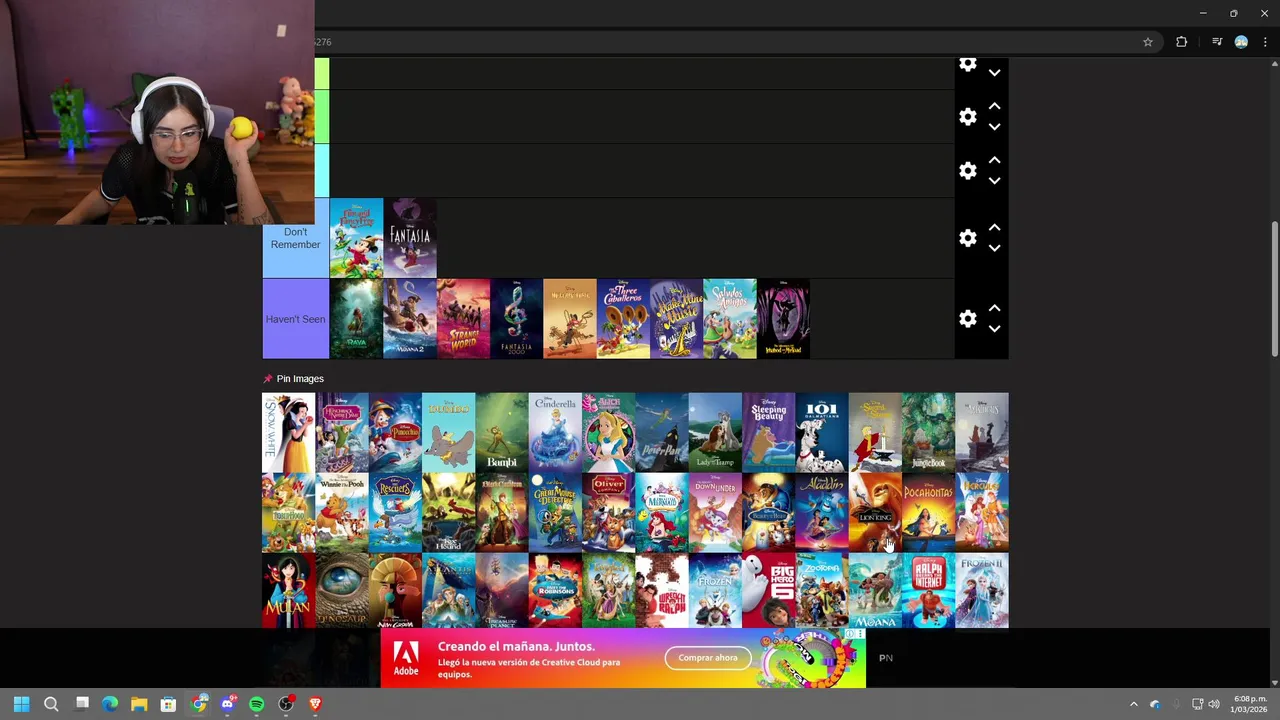The width and height of the screenshot is (1280, 720).
Task: Move the green tier row up
Action: (994, 106)
